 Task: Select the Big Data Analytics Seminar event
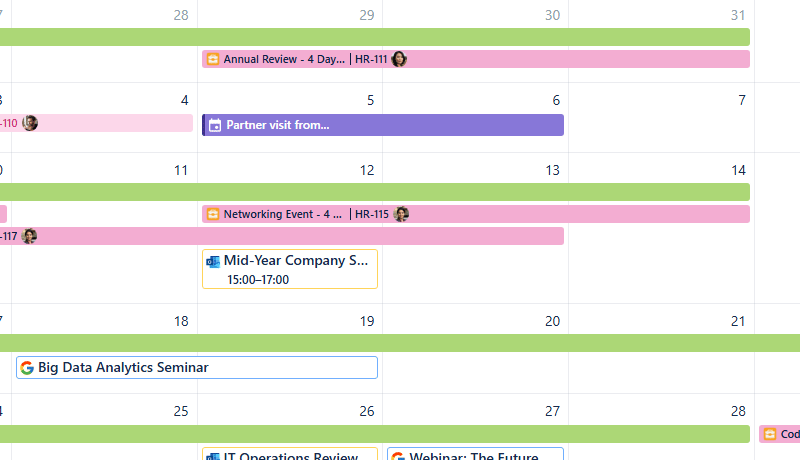[197, 367]
